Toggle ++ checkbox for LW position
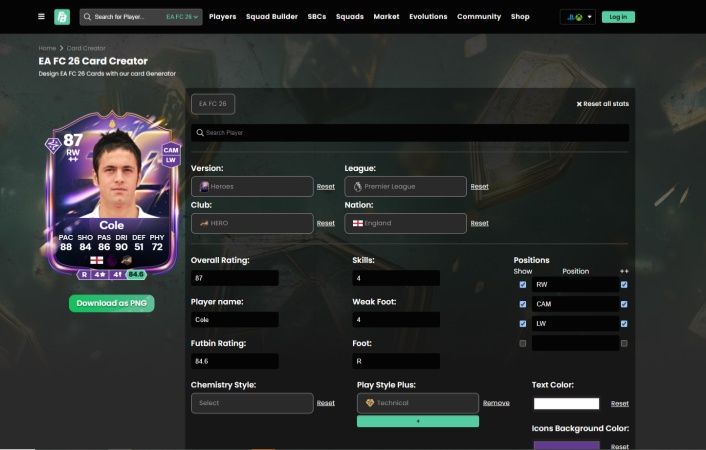Viewport: 706px width, 450px height. click(624, 324)
